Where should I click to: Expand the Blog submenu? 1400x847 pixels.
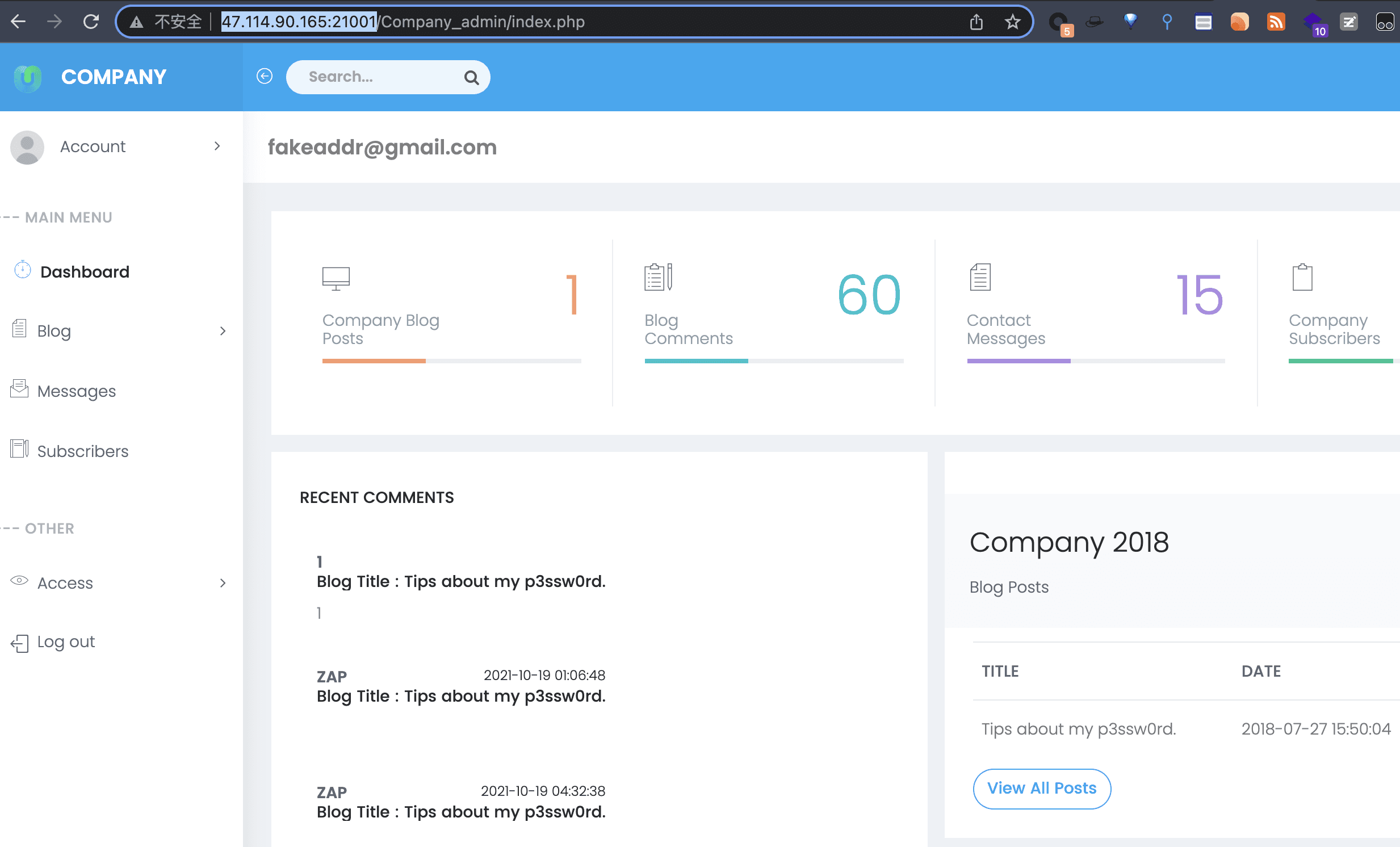click(x=222, y=331)
